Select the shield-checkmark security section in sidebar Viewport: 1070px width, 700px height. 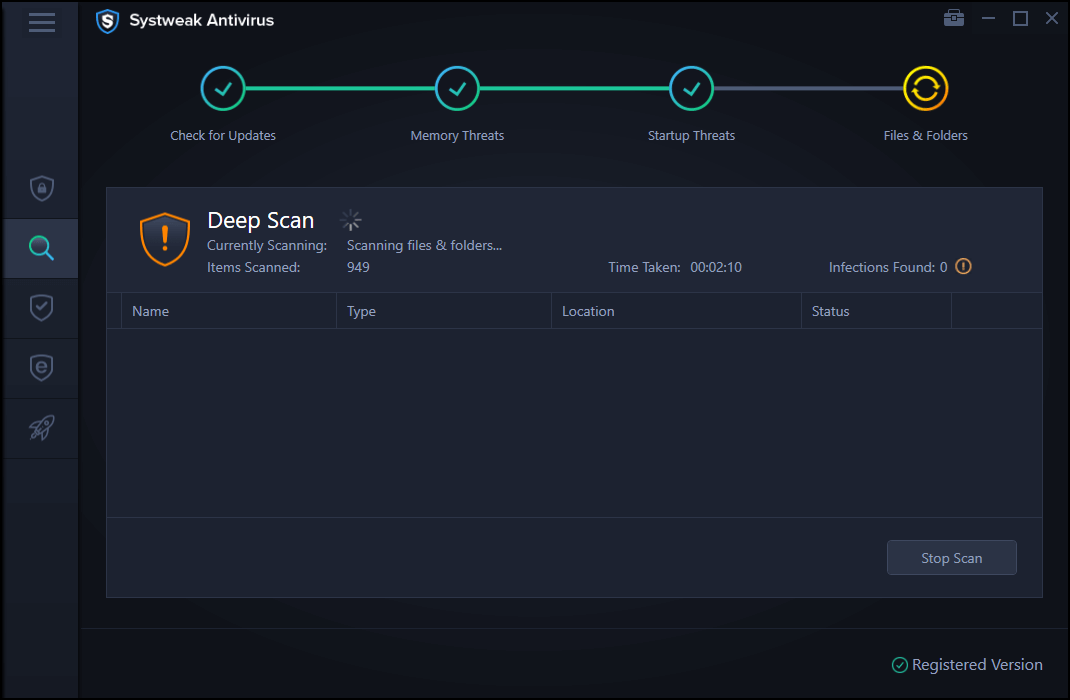(40, 308)
